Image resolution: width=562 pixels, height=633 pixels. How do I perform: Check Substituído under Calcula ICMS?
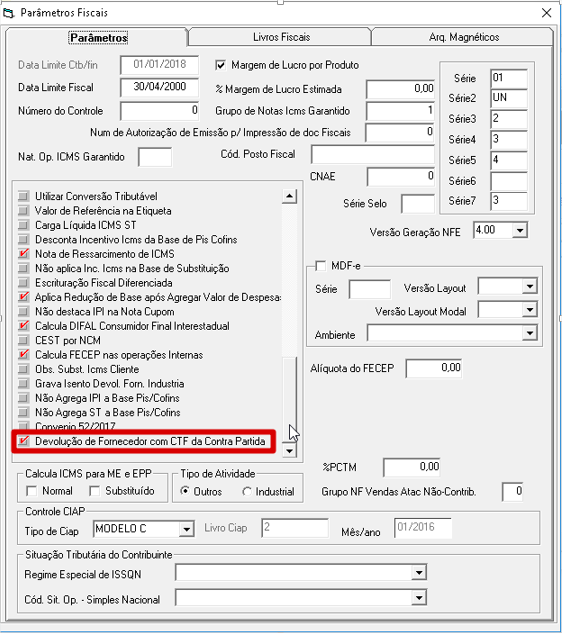94,491
